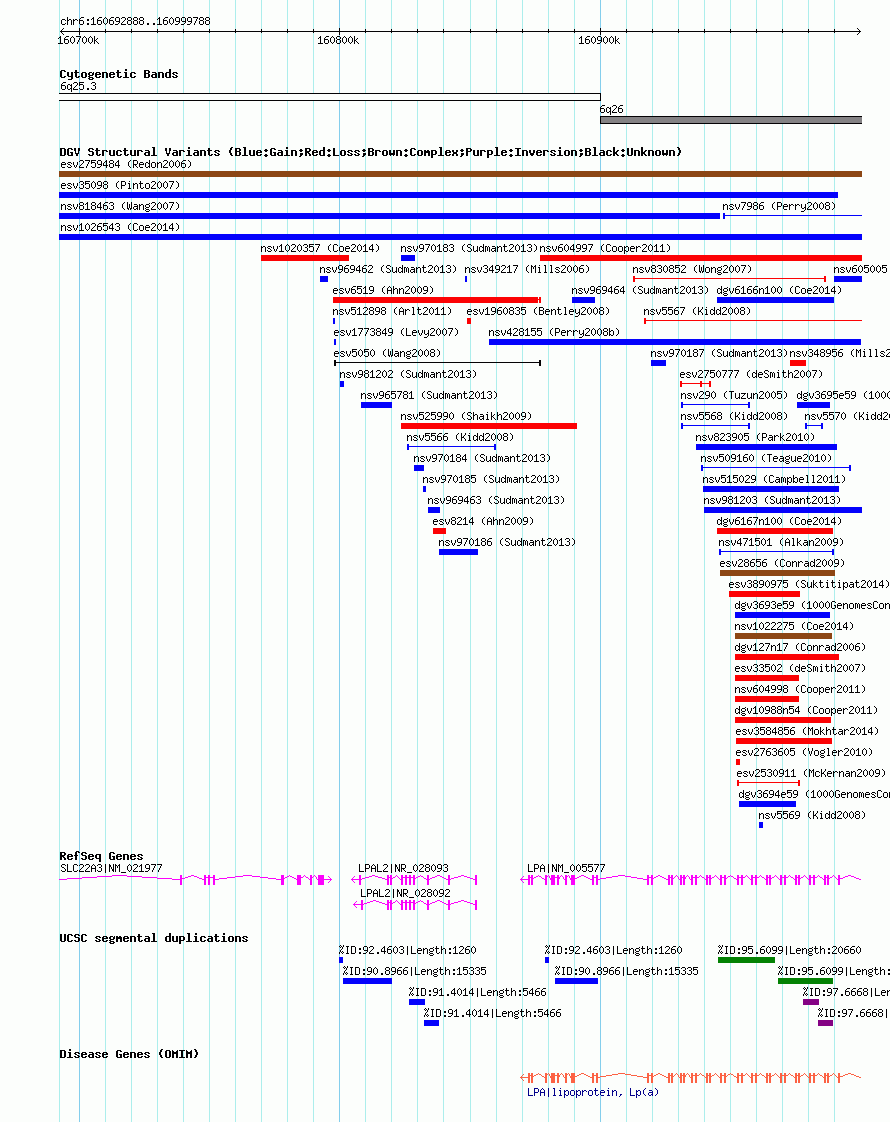The image size is (890, 1122).
Task: Open nsv5566 (Kidd2008) variant label
Action: (460, 437)
